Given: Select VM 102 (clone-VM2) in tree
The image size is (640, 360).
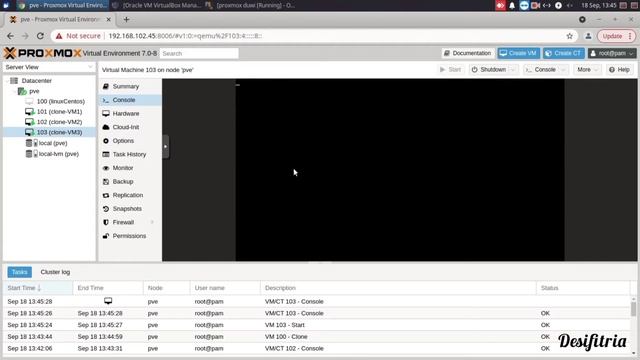Looking at the screenshot, I should (59, 122).
